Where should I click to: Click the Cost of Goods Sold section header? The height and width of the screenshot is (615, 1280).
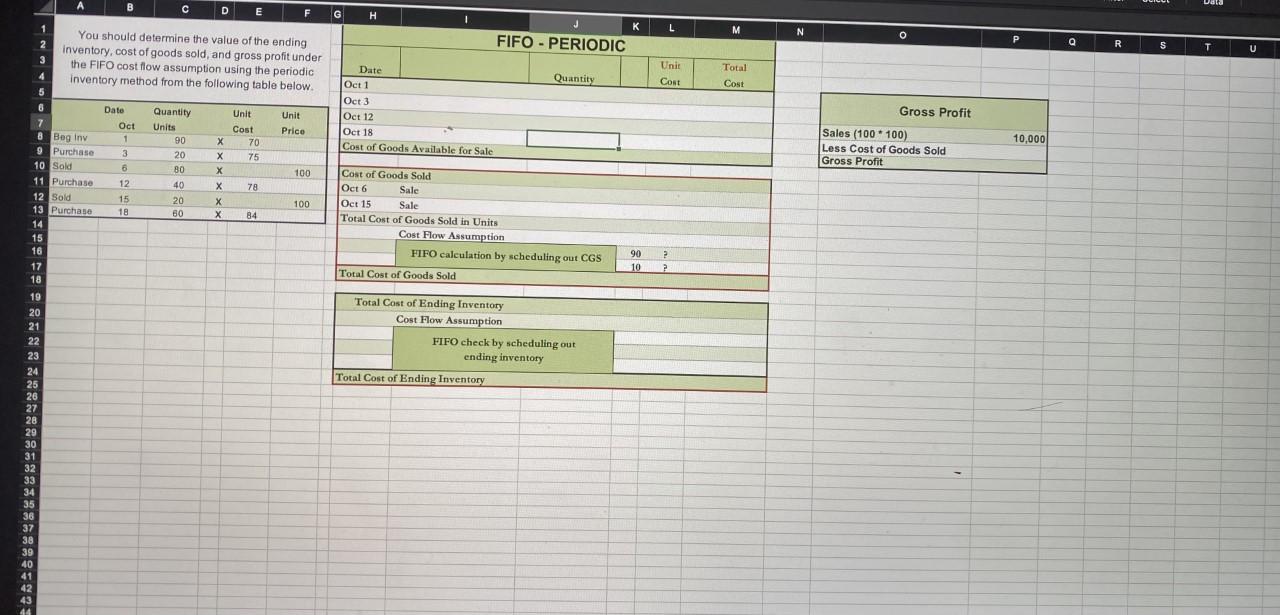click(x=387, y=175)
